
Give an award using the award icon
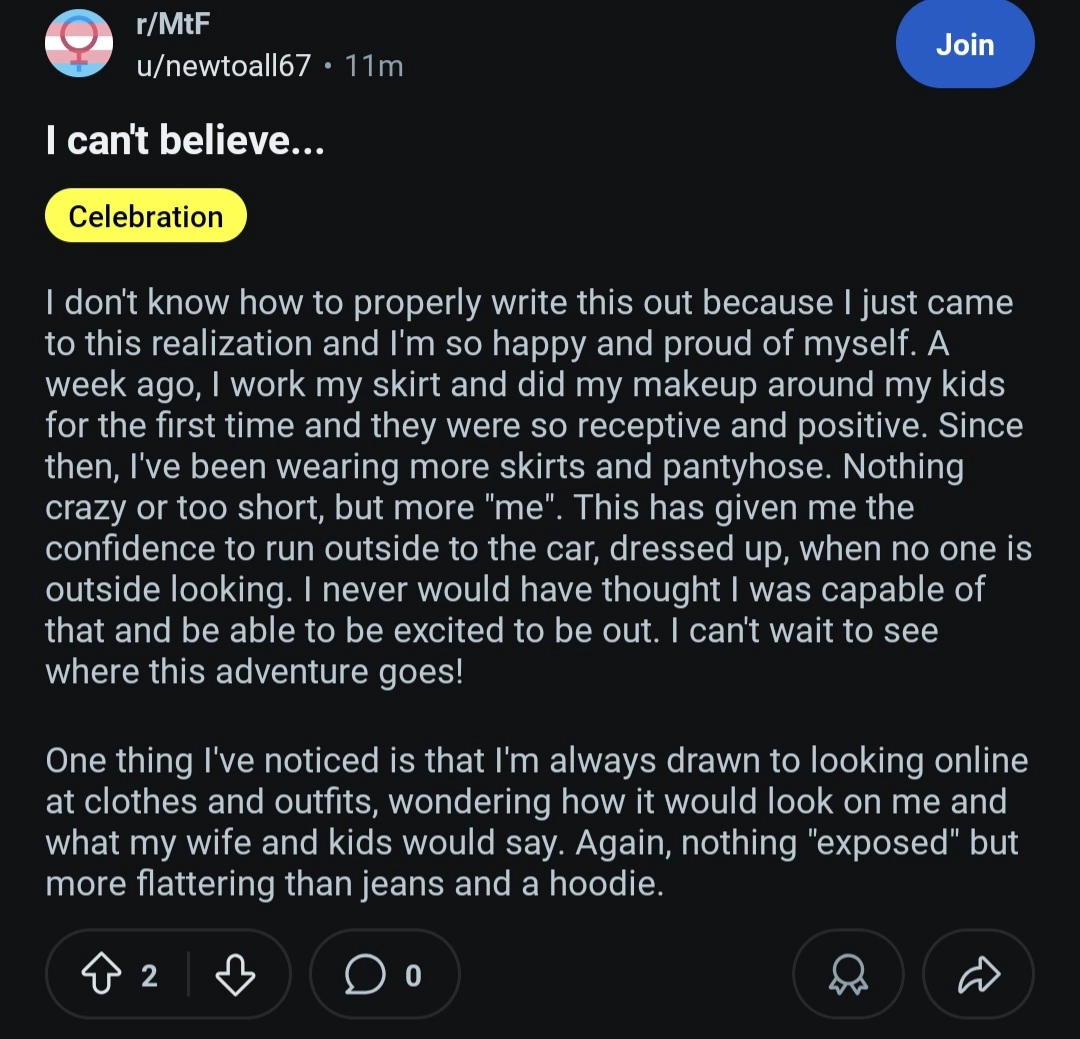click(848, 975)
